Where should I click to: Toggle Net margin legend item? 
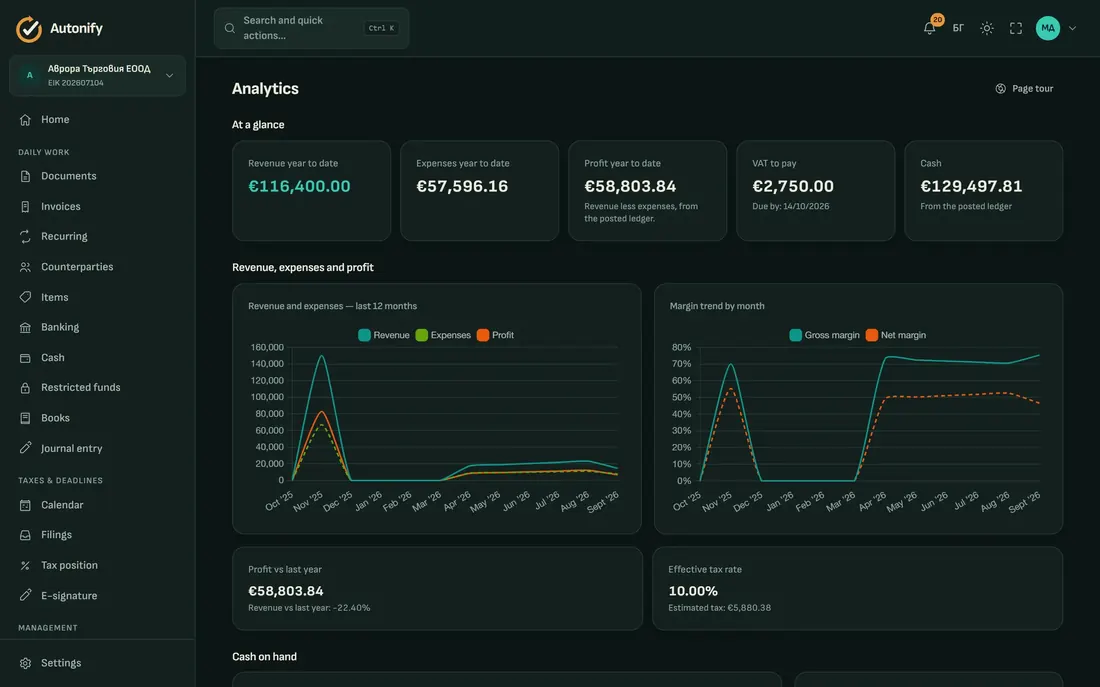(x=895, y=335)
